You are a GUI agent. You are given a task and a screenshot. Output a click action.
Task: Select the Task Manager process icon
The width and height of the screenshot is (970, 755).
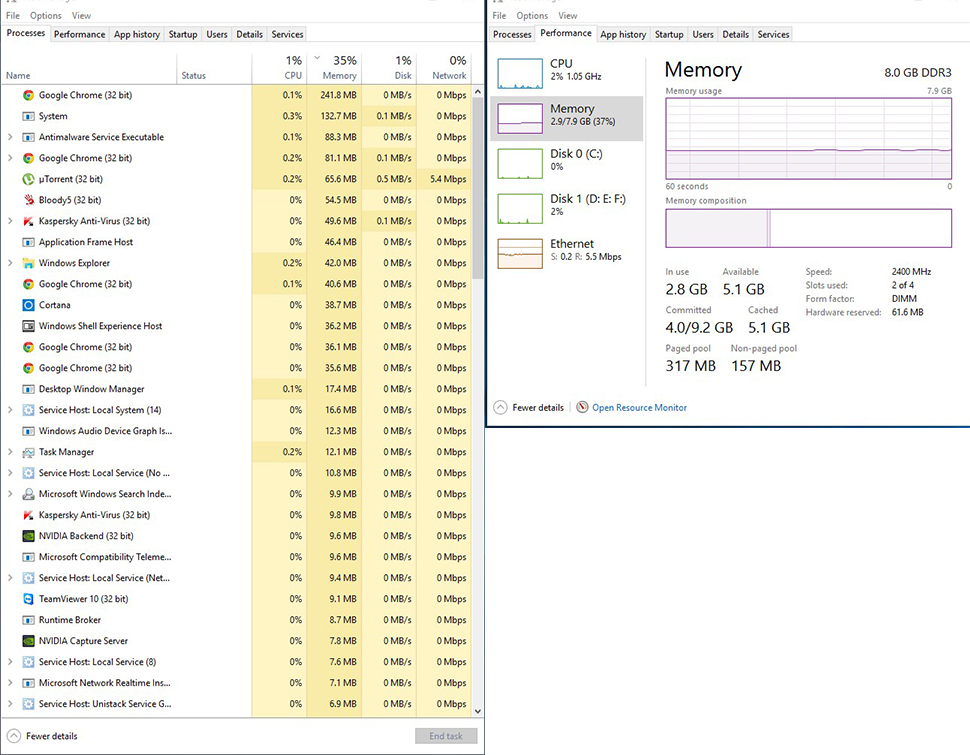(29, 452)
